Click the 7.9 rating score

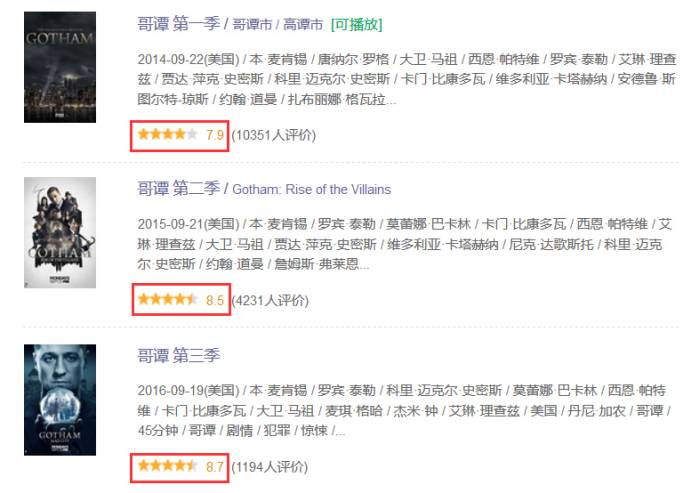point(215,135)
